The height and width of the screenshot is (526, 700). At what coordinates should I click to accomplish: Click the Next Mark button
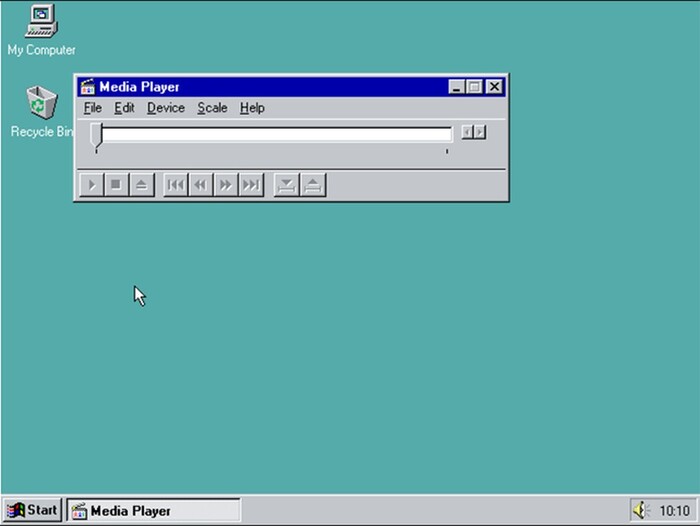click(251, 185)
